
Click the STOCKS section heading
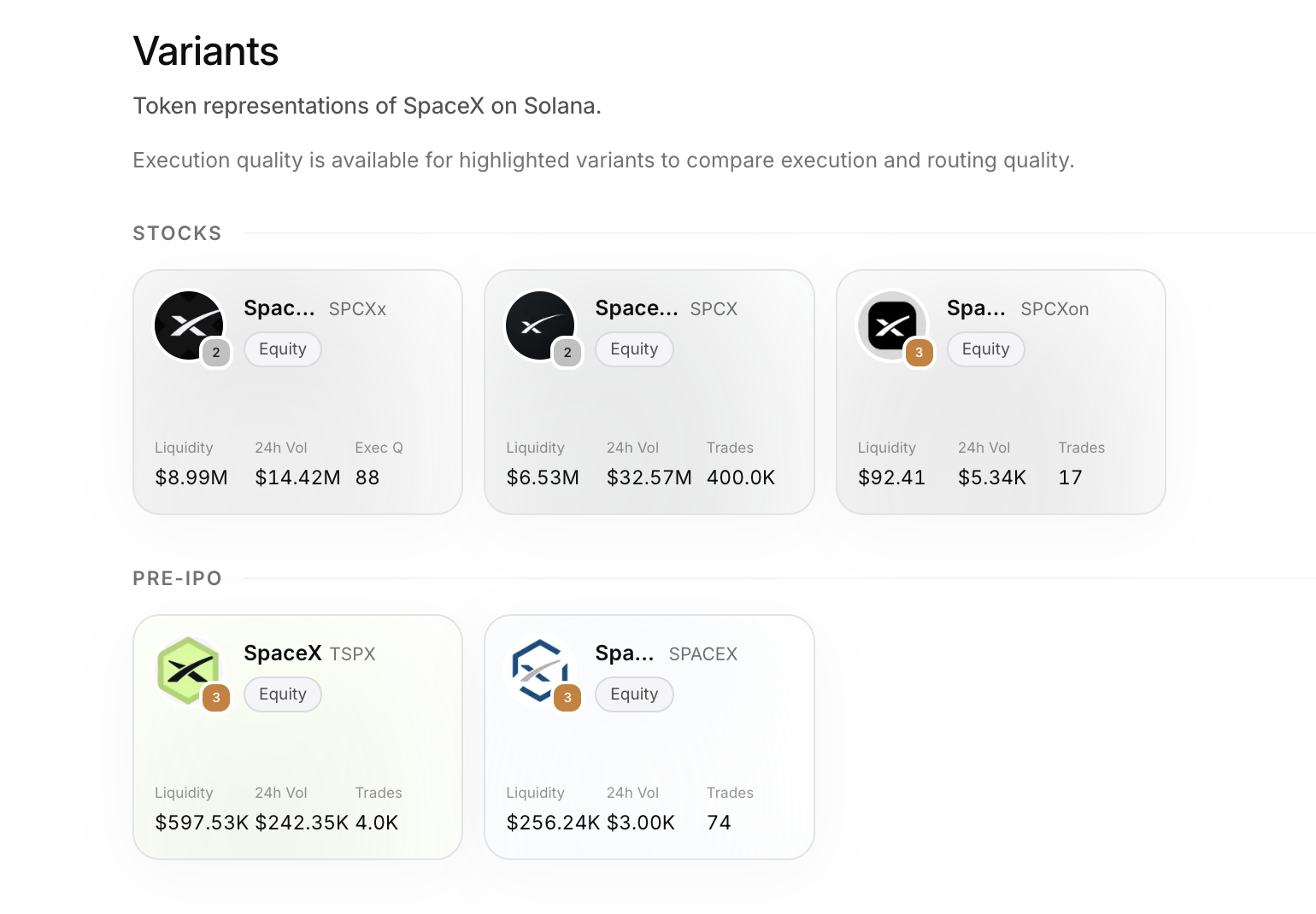[177, 233]
